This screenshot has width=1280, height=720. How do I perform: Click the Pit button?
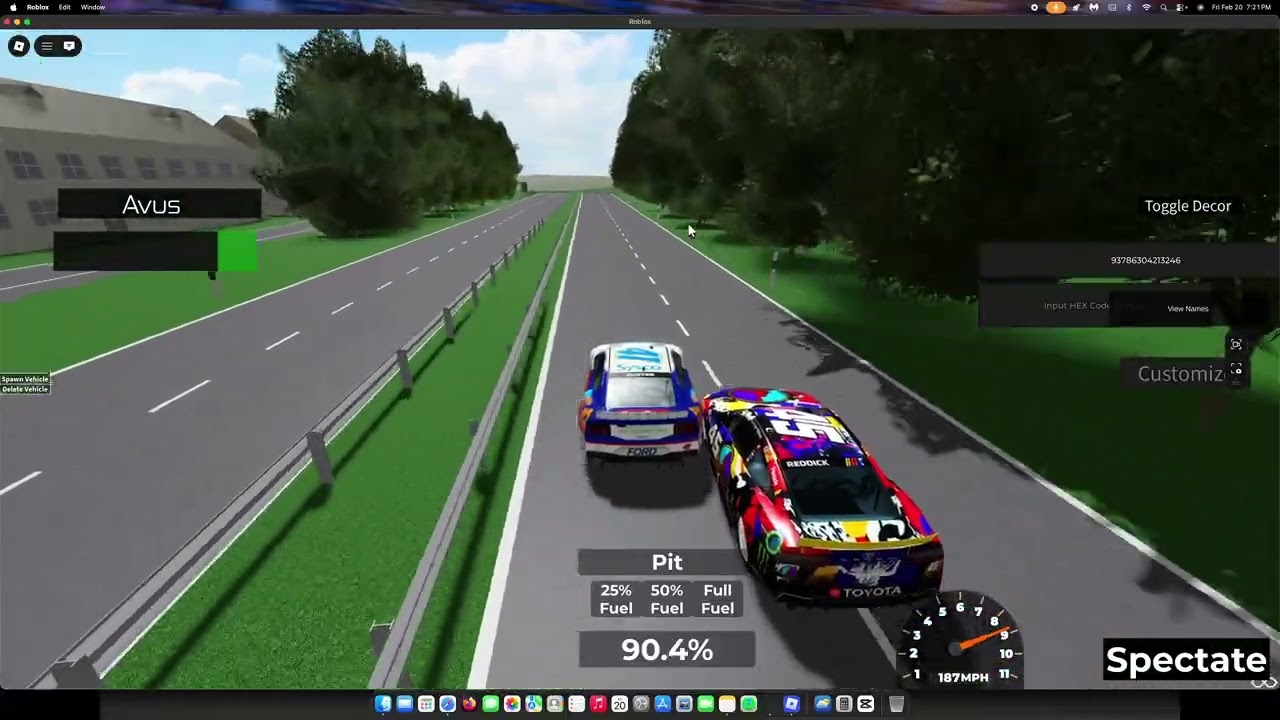[x=667, y=563]
